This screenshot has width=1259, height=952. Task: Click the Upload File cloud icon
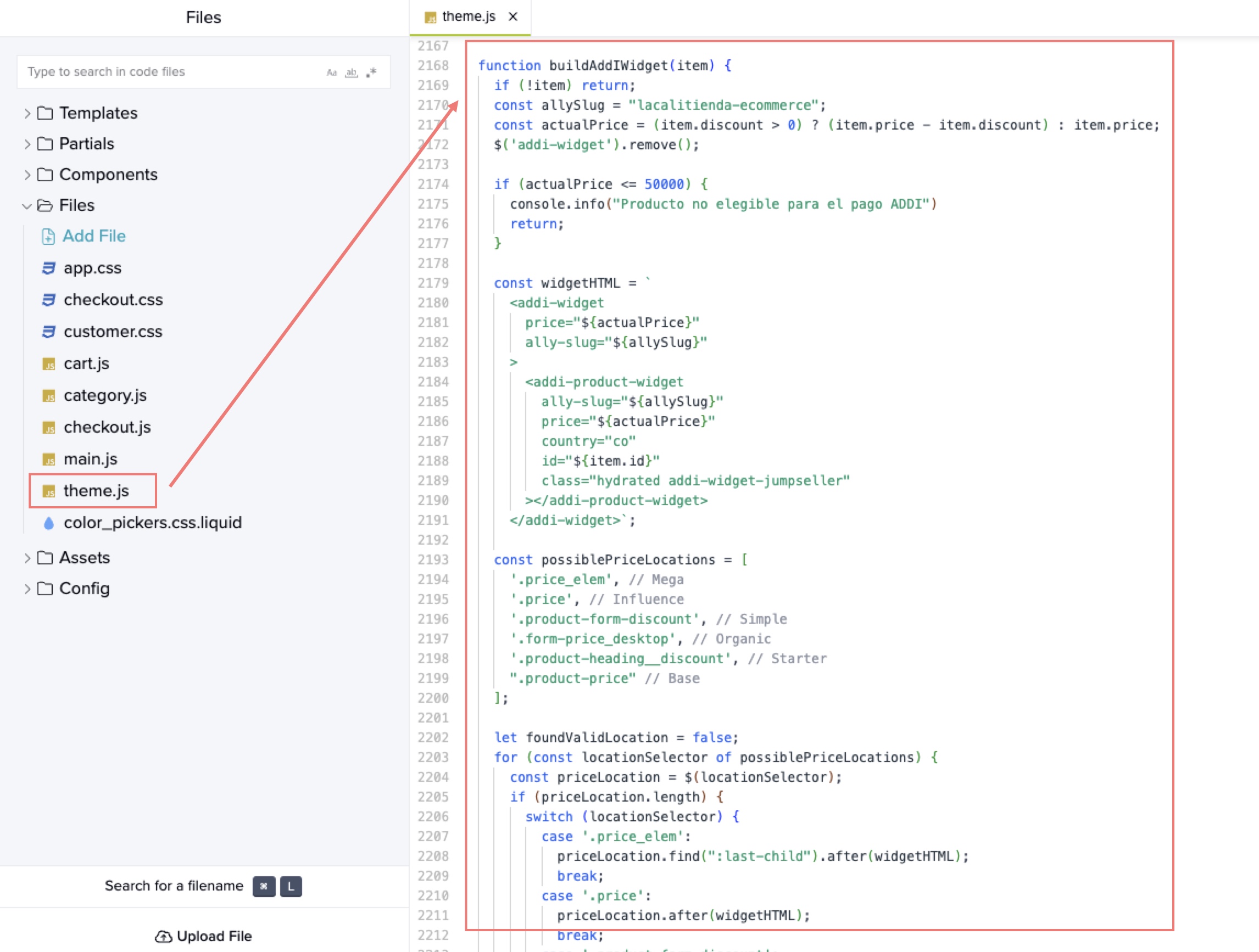tap(163, 936)
